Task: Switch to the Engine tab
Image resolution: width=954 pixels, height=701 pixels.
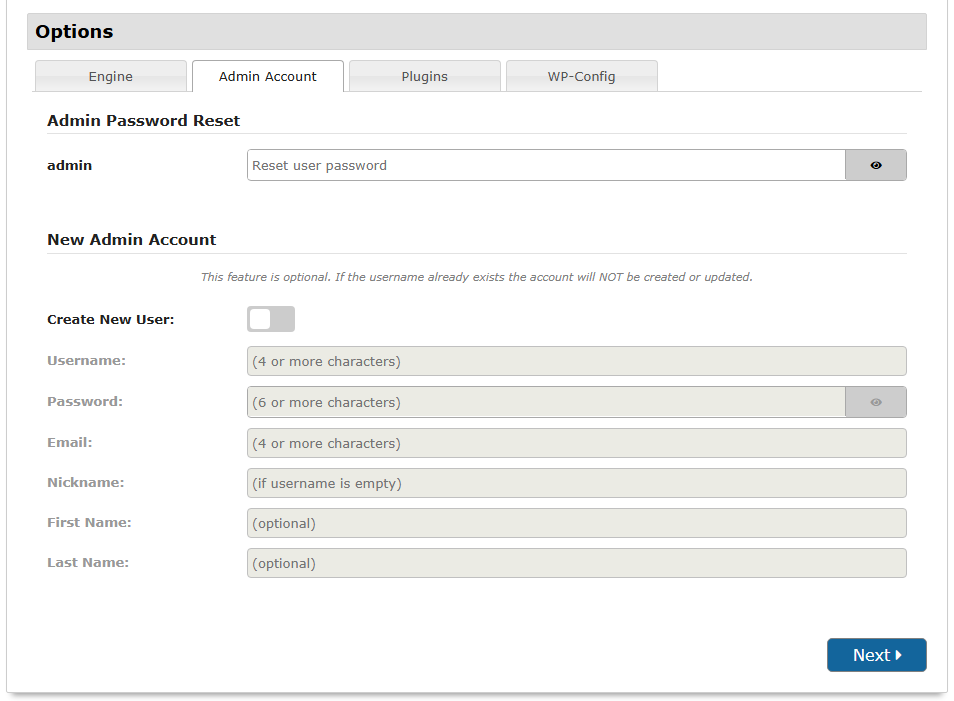Action: 111,76
